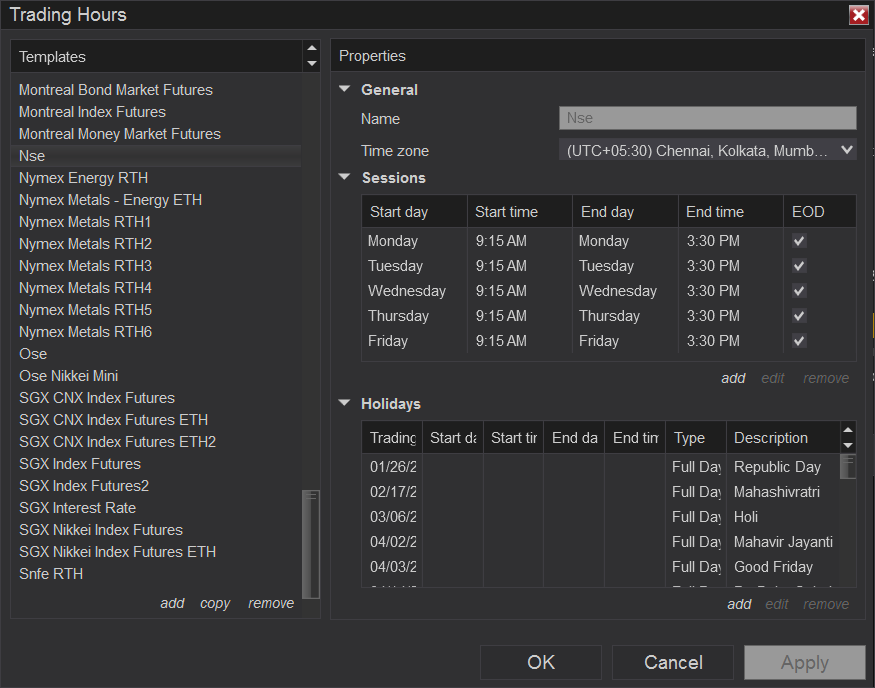Toggle EOD checkbox for Monday session
Screen dimensions: 875x688
click(x=799, y=241)
